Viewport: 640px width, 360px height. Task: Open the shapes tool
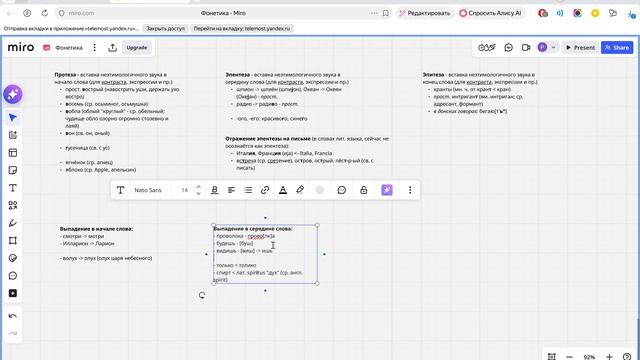click(x=13, y=205)
